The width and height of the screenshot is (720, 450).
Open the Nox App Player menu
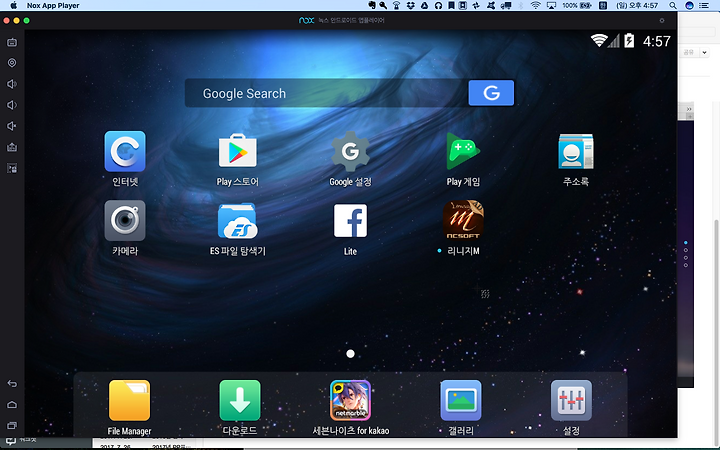53,6
